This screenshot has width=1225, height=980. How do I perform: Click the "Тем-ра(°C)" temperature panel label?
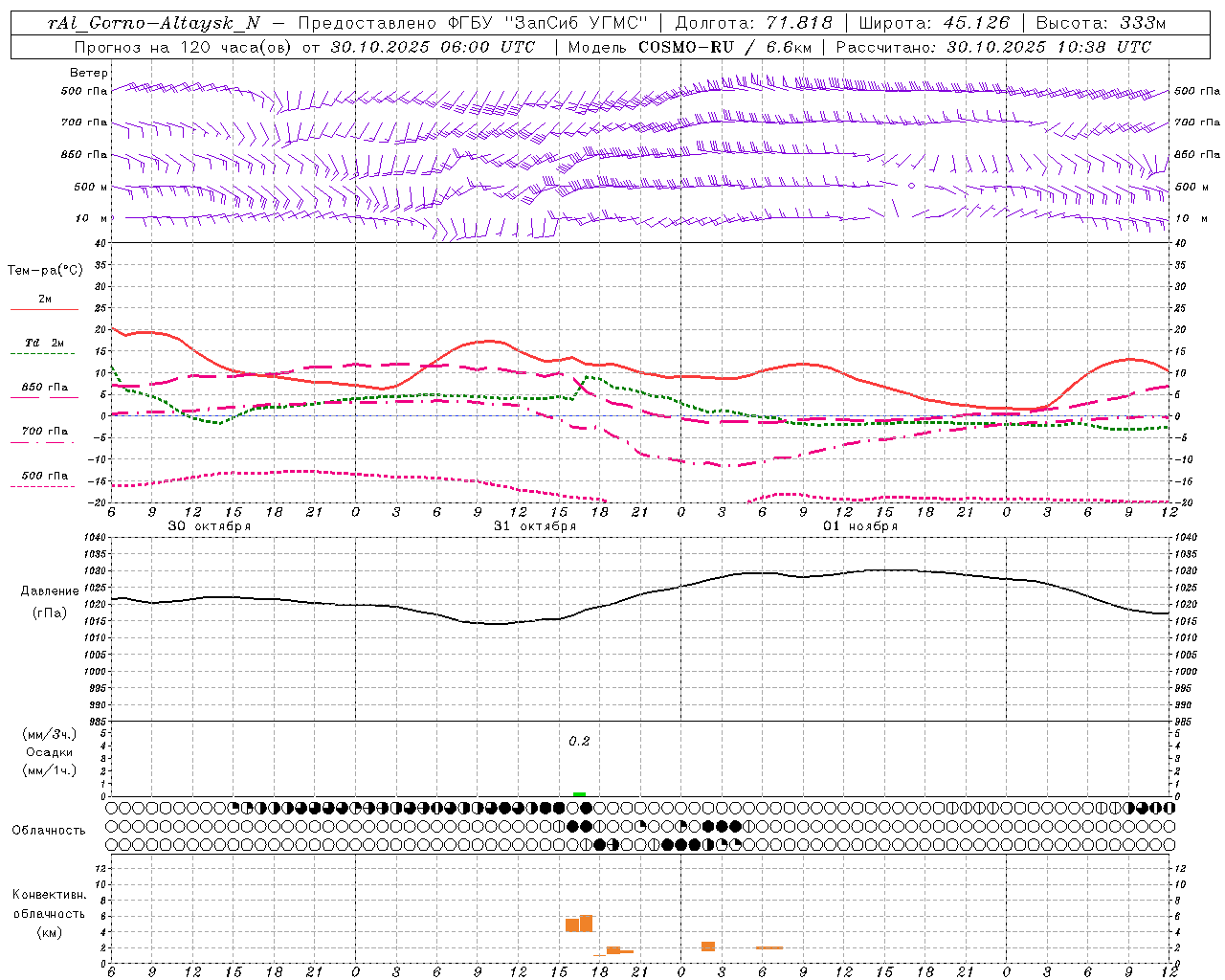point(45,271)
